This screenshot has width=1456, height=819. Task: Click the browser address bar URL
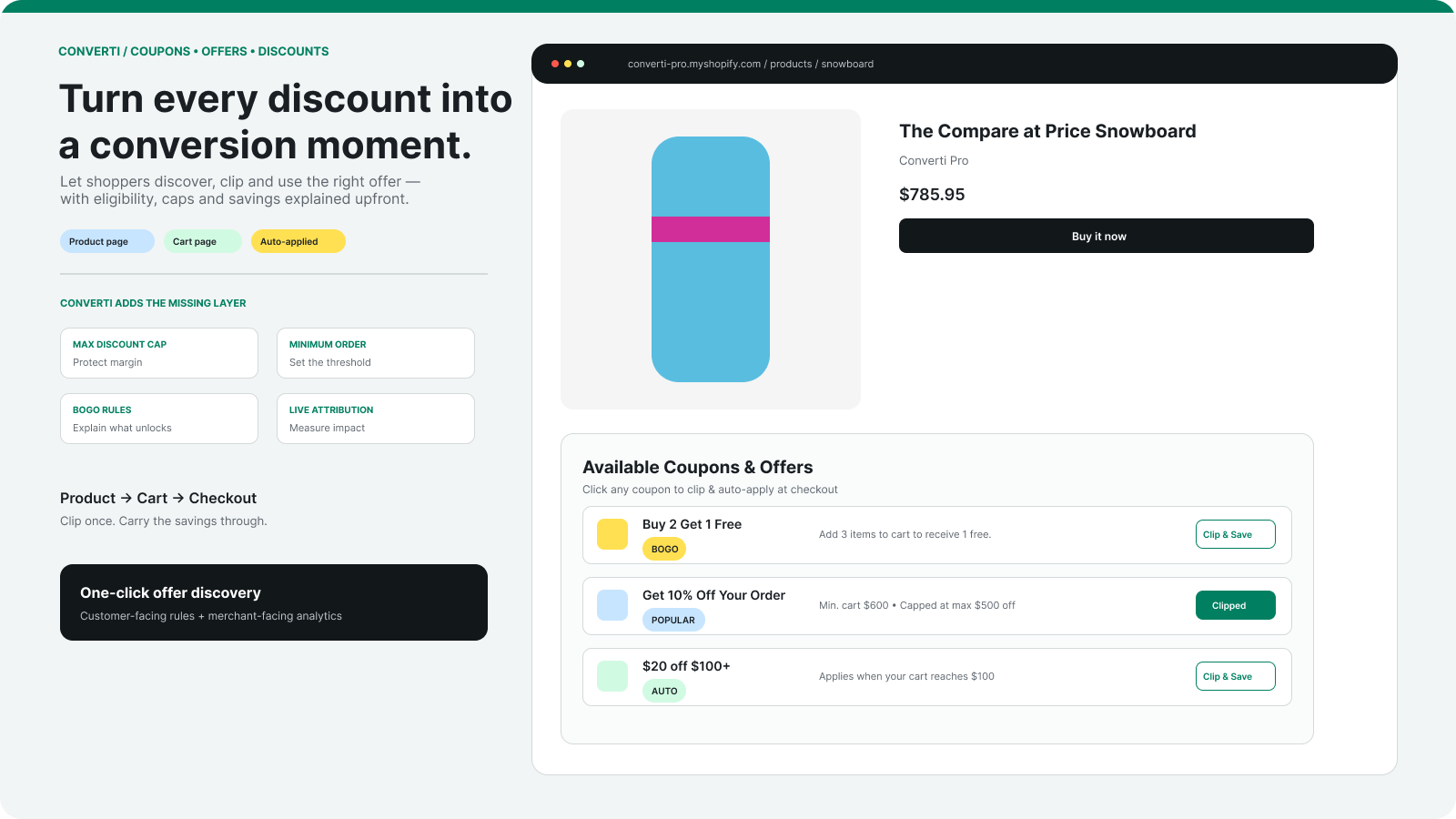751,64
